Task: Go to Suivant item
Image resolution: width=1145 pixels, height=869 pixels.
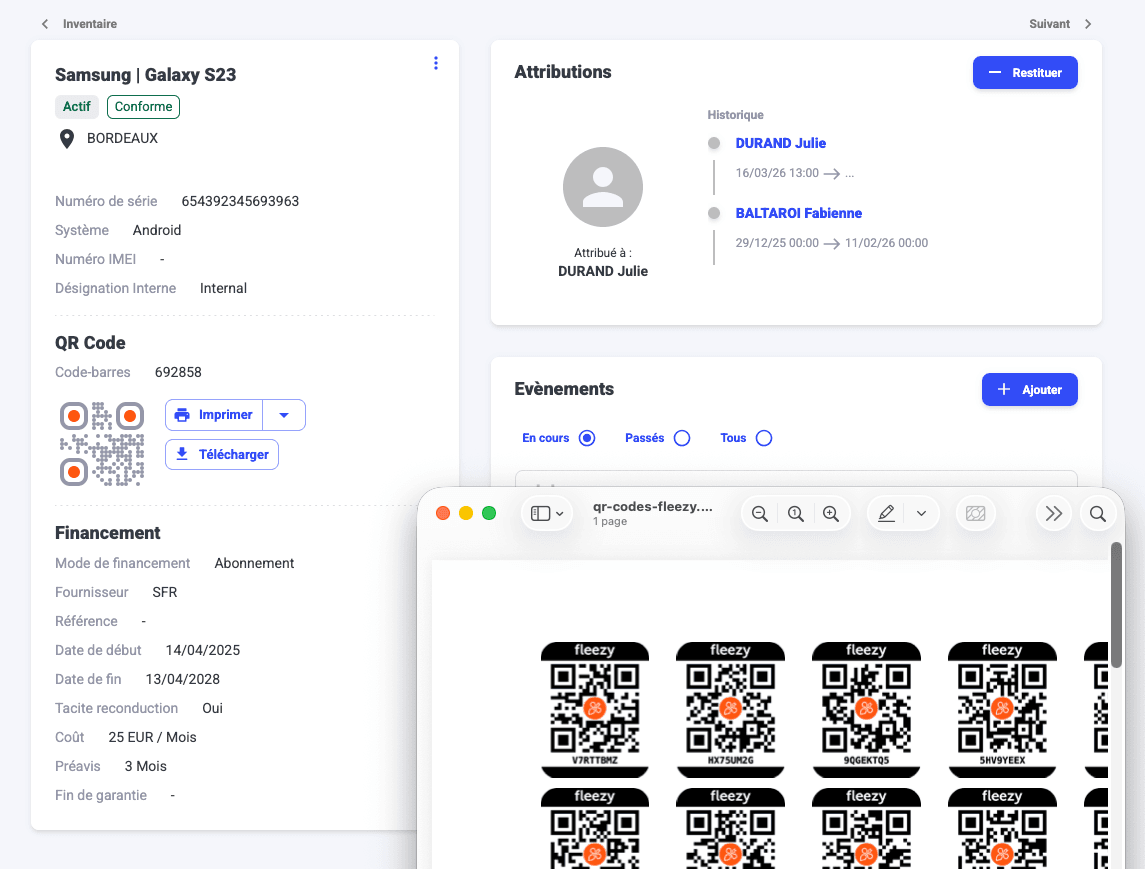Action: coord(1049,24)
